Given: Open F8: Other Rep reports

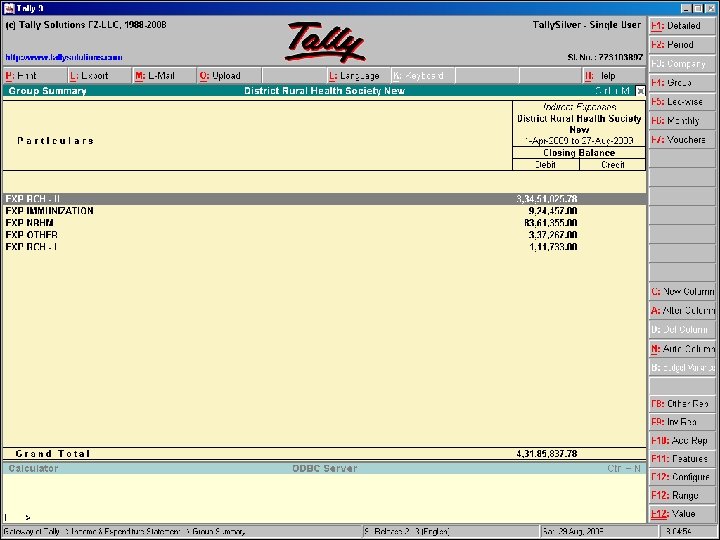Looking at the screenshot, I should point(682,404).
